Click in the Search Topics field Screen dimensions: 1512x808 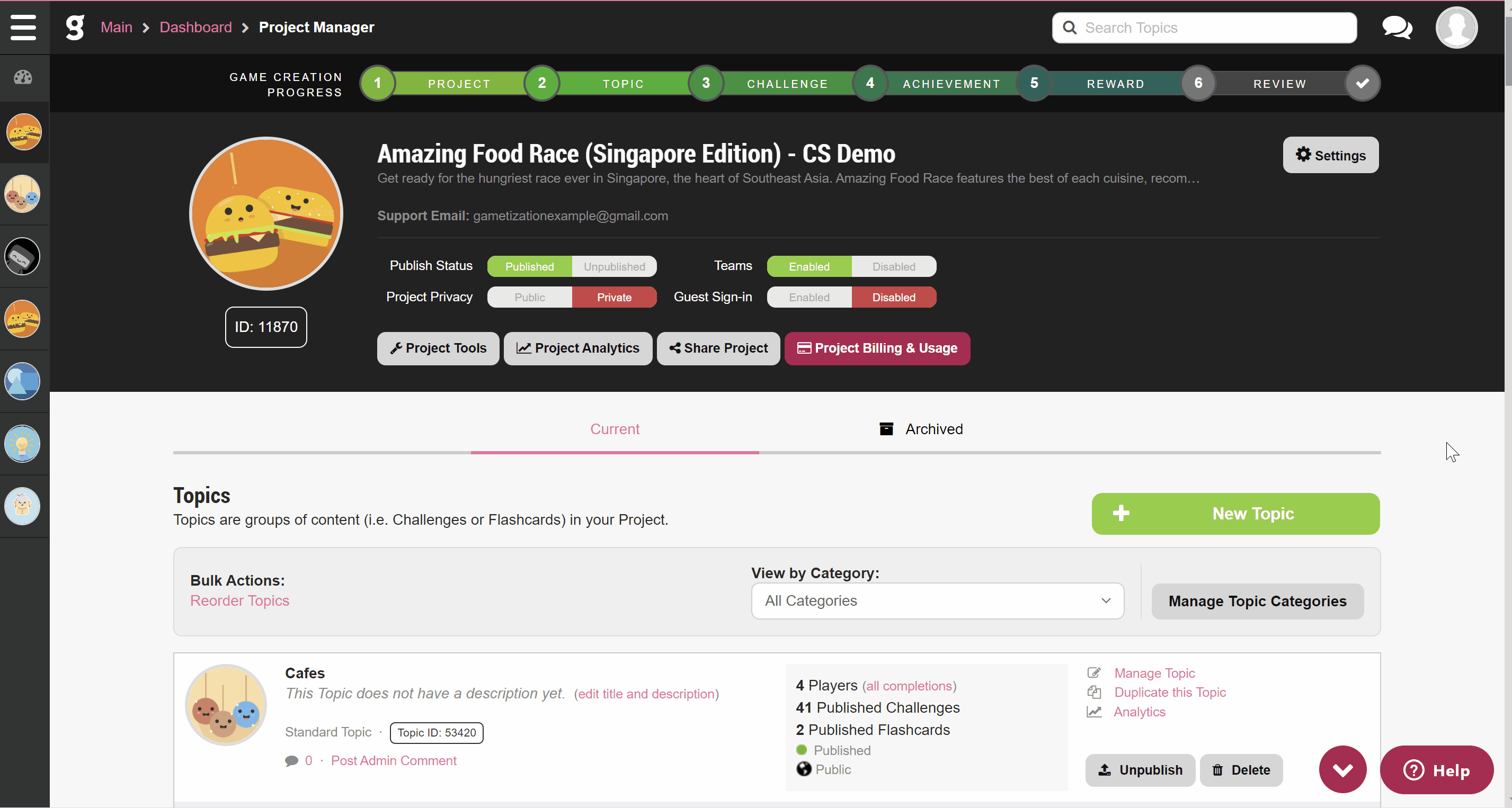[x=1204, y=28]
